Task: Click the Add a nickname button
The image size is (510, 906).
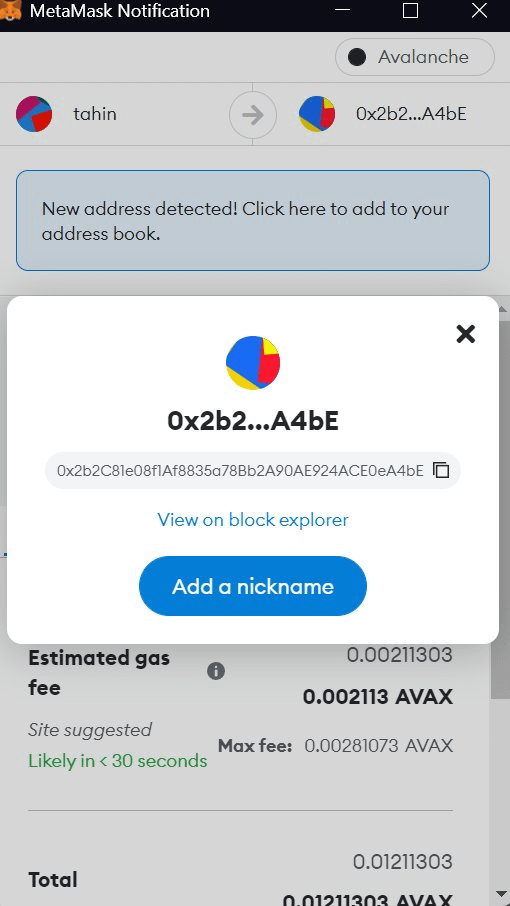Action: pos(253,586)
